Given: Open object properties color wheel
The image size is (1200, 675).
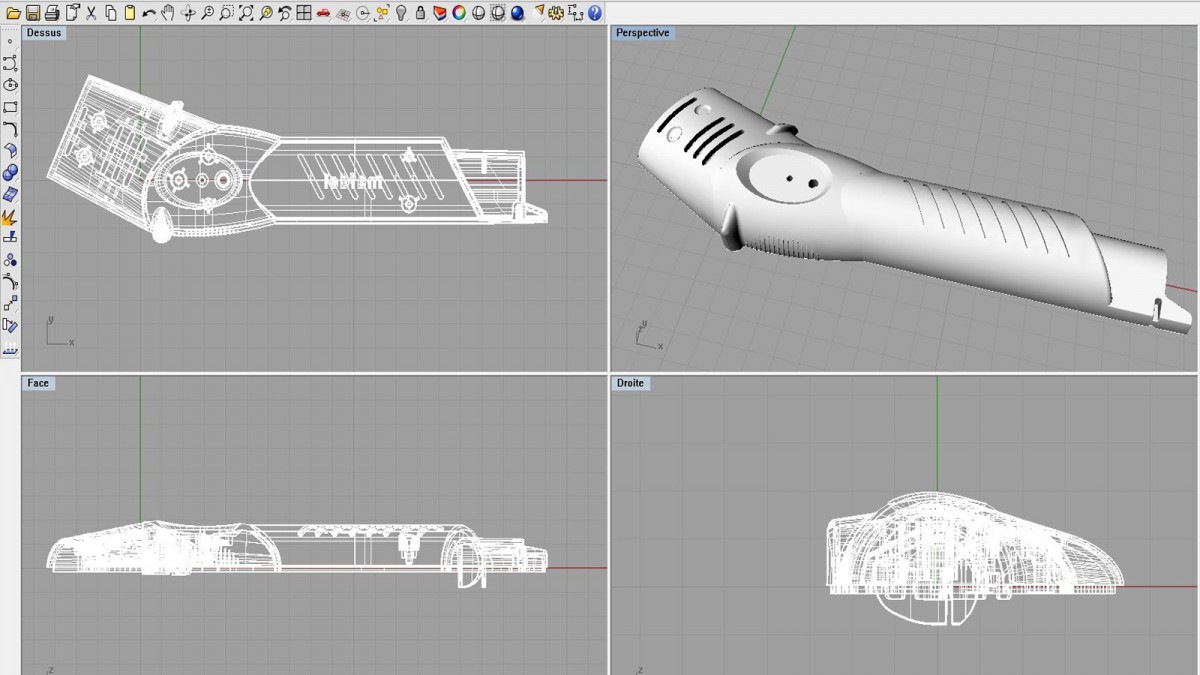Looking at the screenshot, I should [x=459, y=13].
